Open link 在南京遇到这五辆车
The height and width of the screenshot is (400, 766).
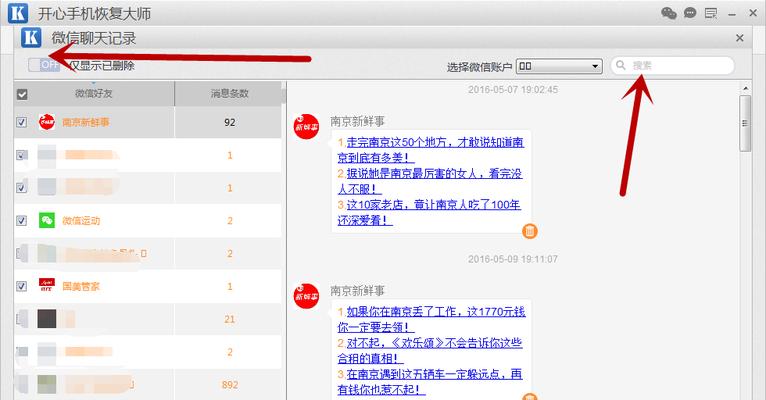pos(430,381)
